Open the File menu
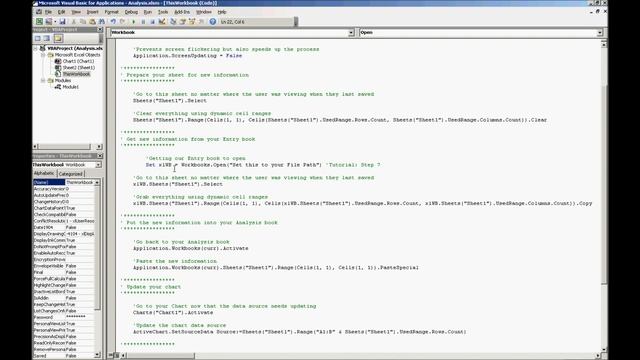The width and height of the screenshot is (640, 360). point(48,12)
